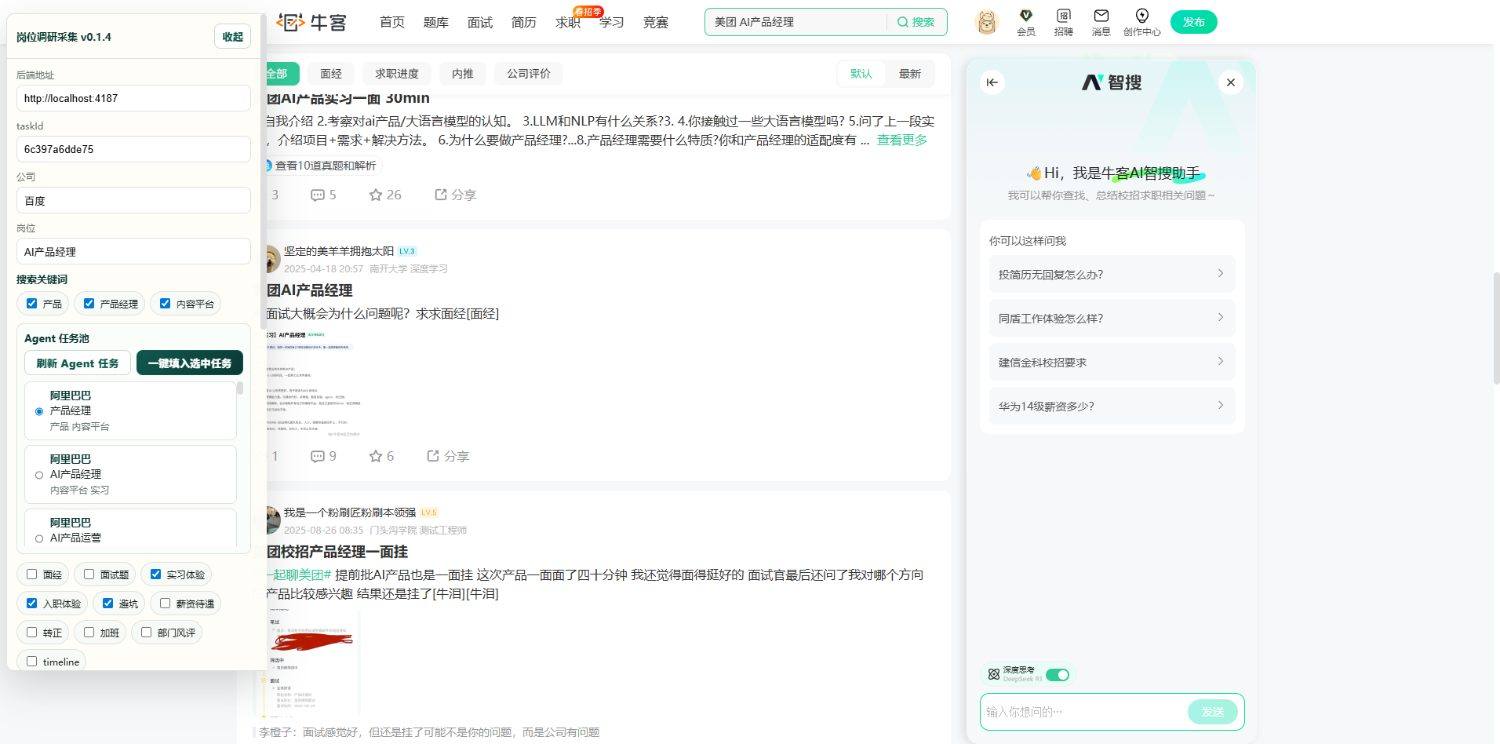The image size is (1500, 744).
Task: Open suggestion 华为14级薪资多少?
Action: tap(1111, 406)
